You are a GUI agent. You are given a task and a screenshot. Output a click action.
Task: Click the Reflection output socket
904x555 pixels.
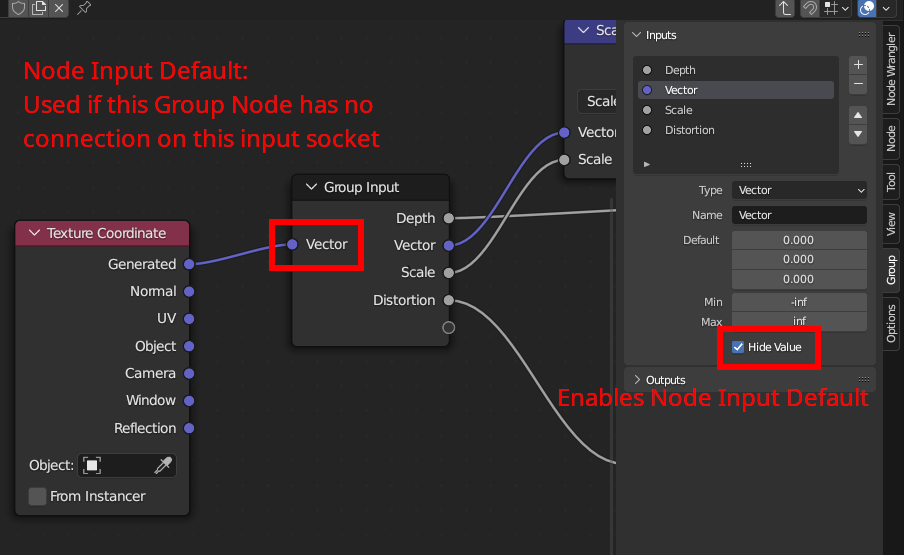[189, 428]
